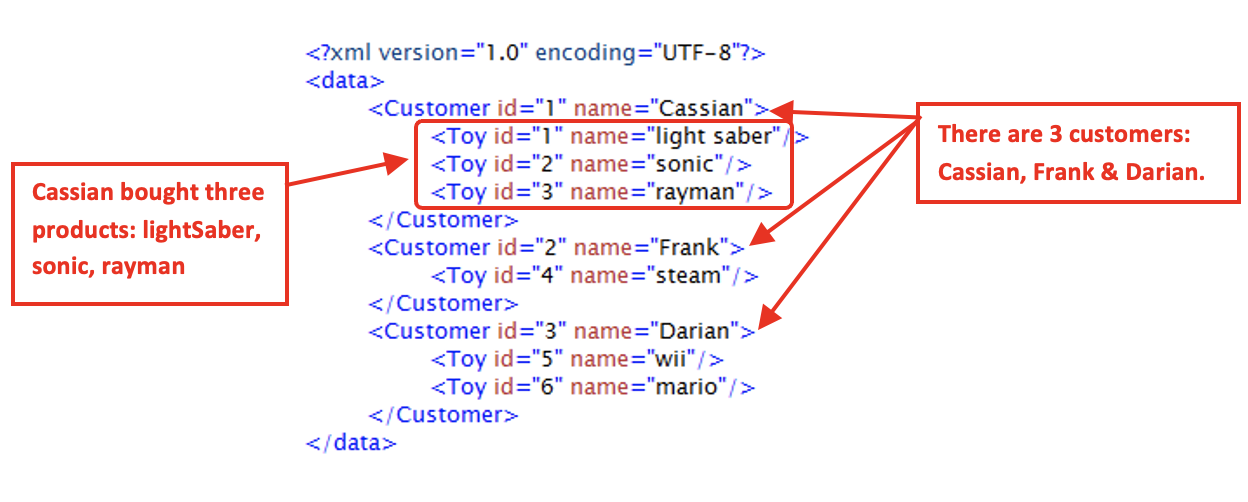Click the closing Customer tag below rayman

[x=443, y=219]
